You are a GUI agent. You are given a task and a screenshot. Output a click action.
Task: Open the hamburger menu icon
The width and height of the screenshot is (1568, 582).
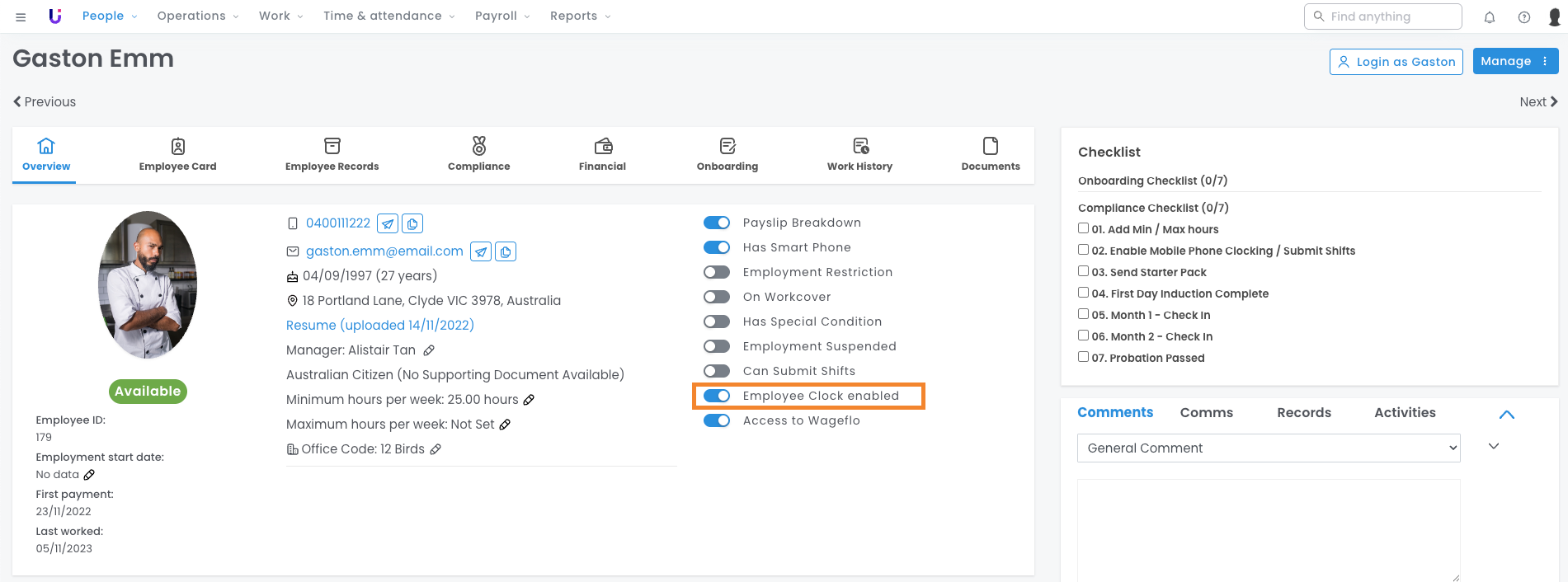coord(21,16)
